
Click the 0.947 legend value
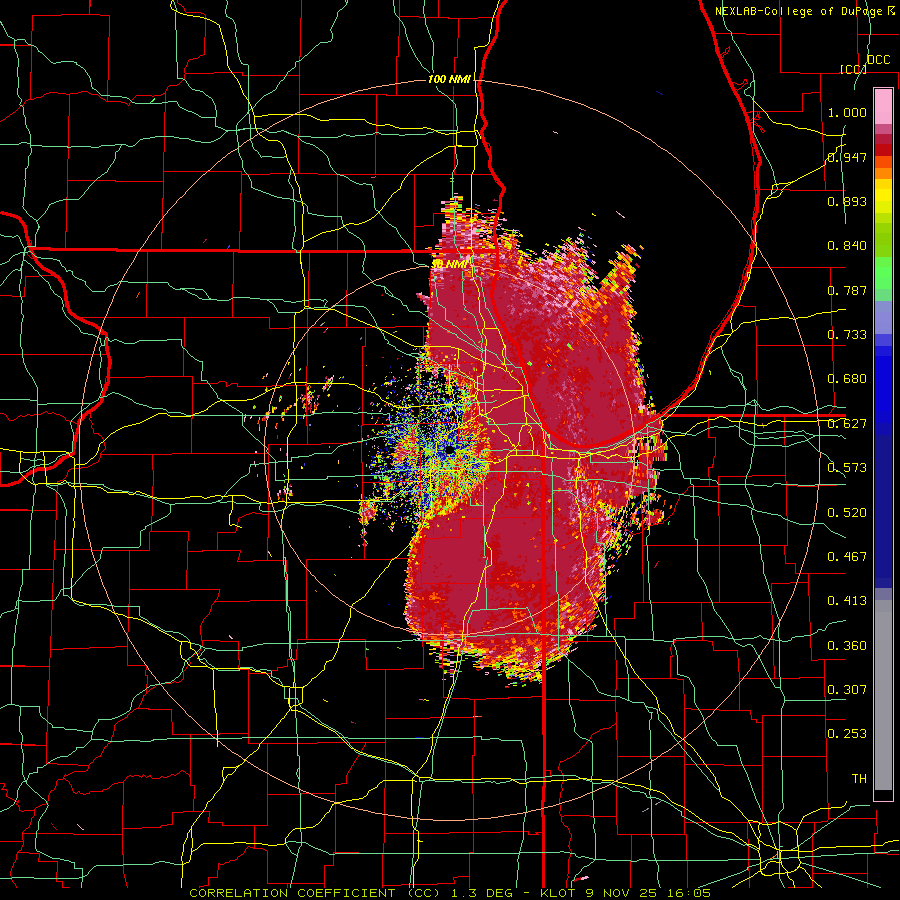point(847,157)
